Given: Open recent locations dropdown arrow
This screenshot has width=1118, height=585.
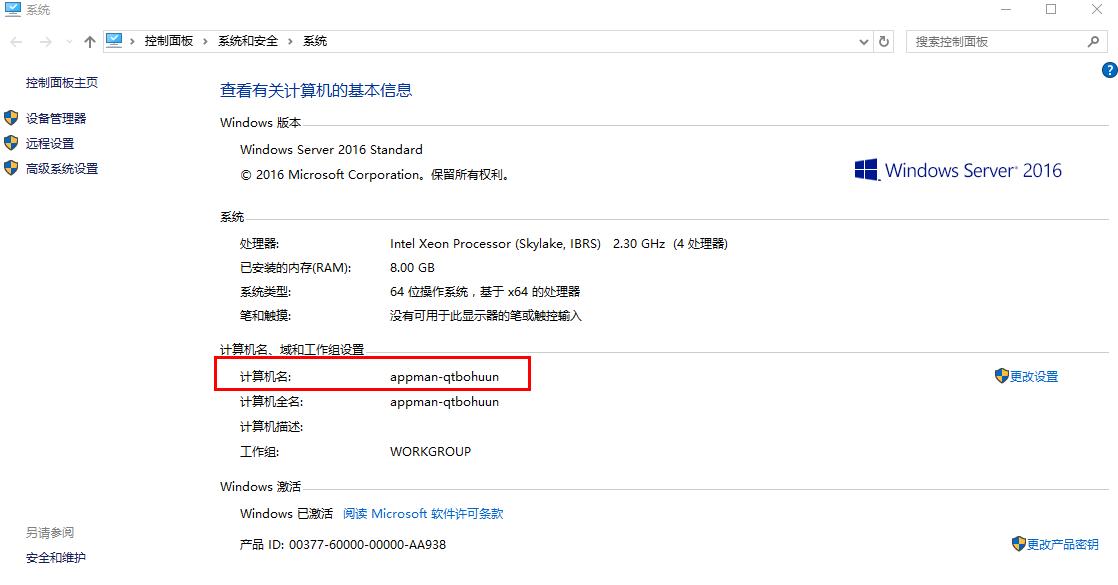Looking at the screenshot, I should tap(69, 42).
